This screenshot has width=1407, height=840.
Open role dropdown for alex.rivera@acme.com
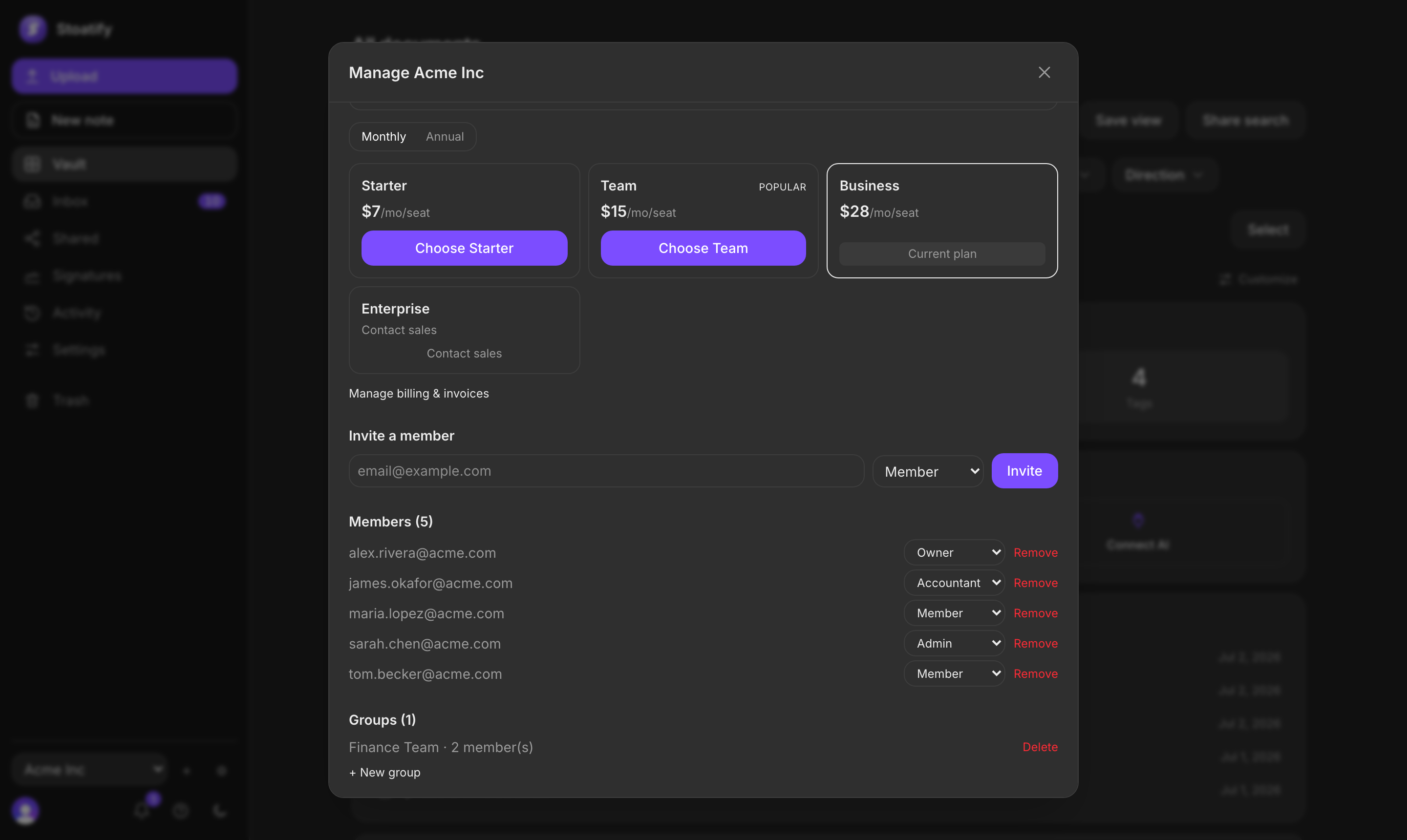coord(954,552)
